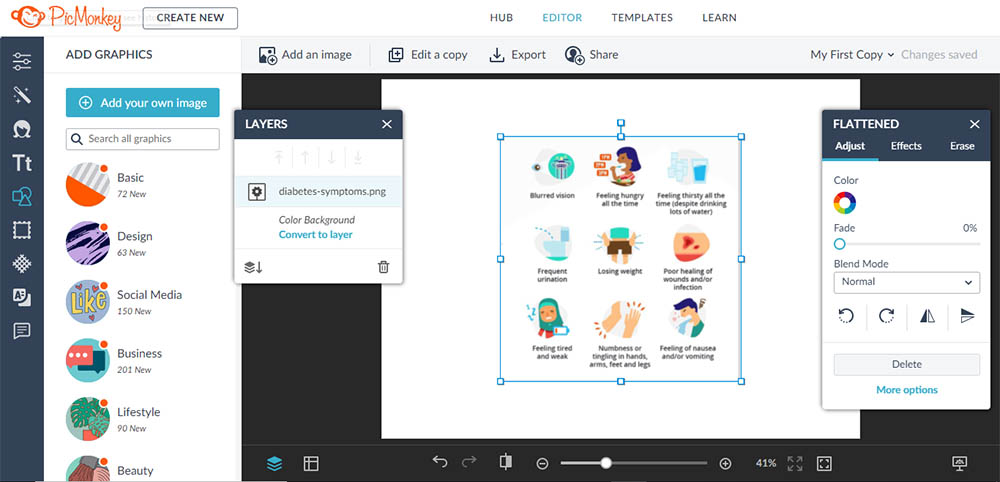The image size is (1000, 482).
Task: Click the undo arrow in bottom bar
Action: [x=440, y=463]
